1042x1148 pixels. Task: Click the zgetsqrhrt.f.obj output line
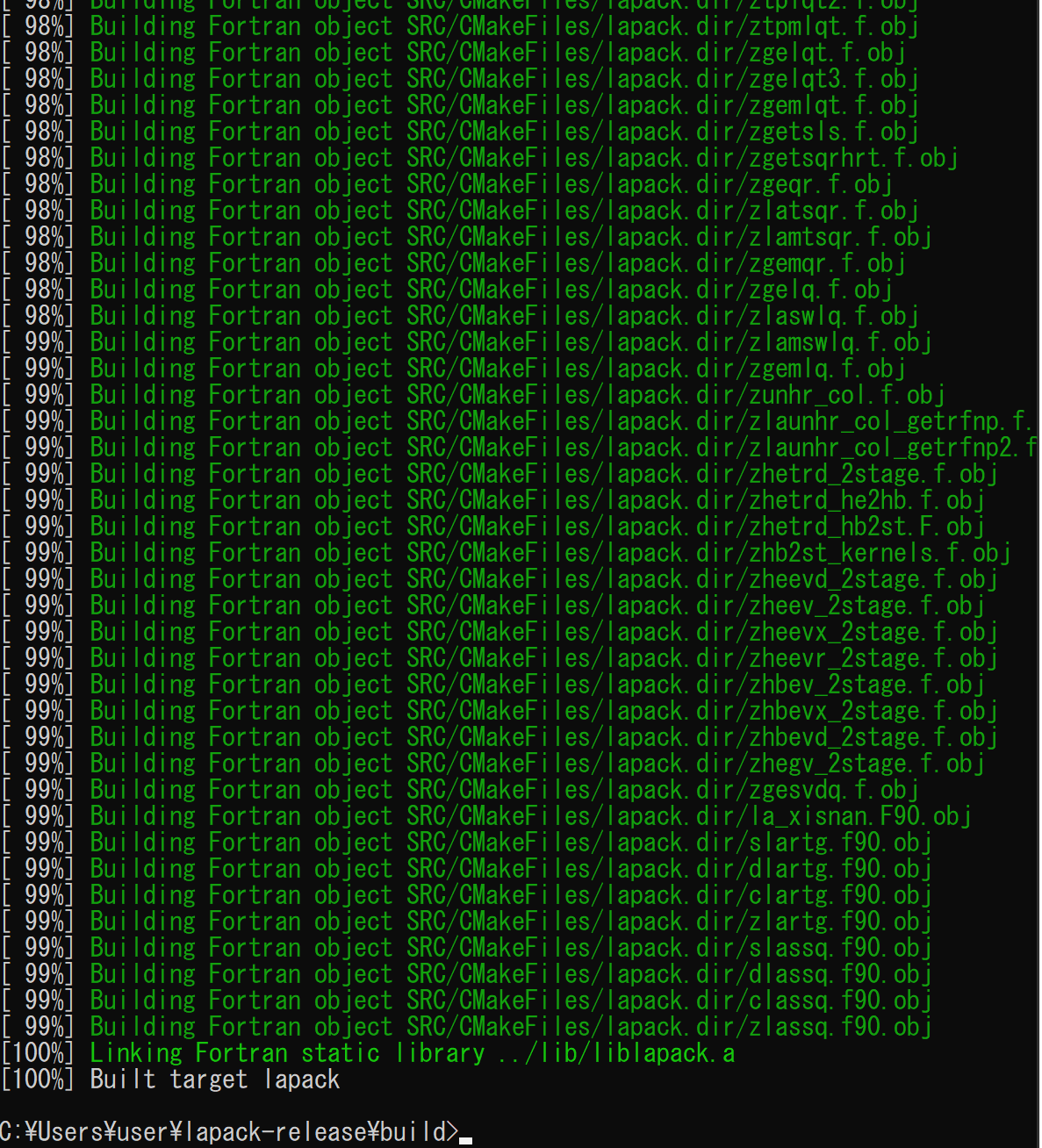click(479, 158)
